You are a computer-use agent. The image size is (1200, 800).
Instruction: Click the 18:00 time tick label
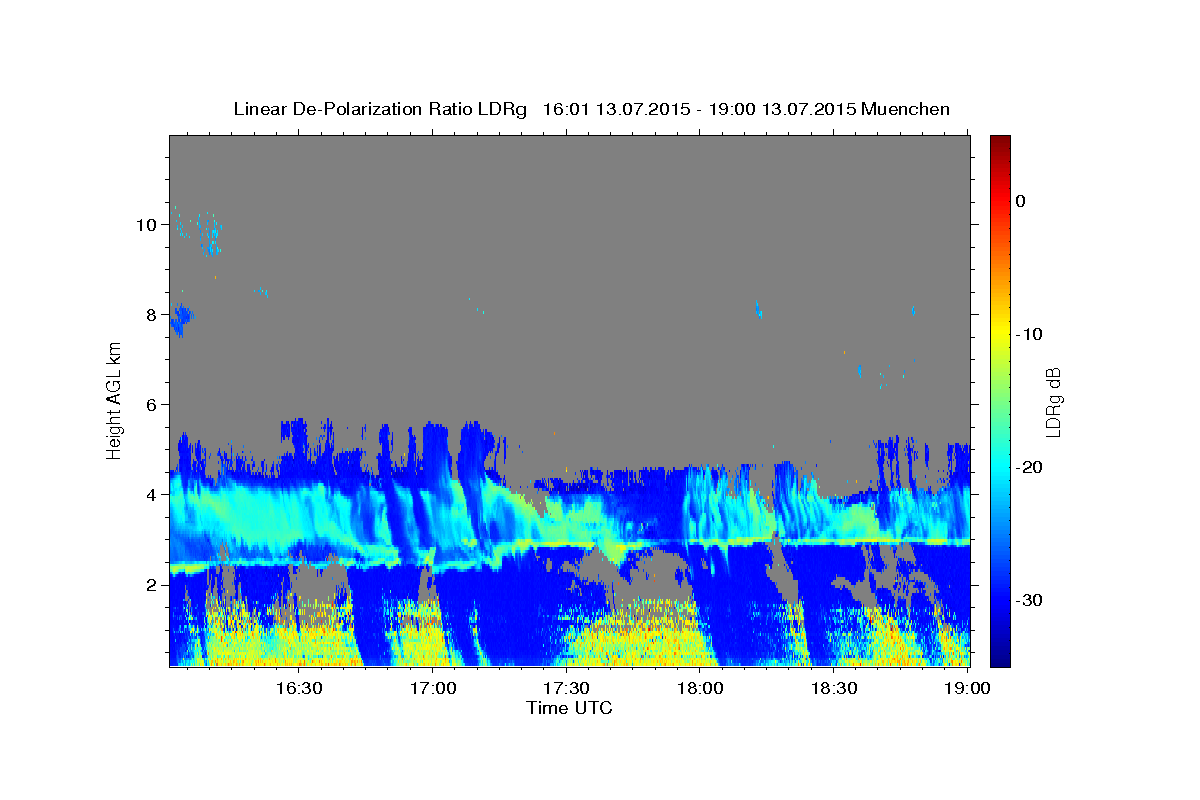[x=700, y=689]
